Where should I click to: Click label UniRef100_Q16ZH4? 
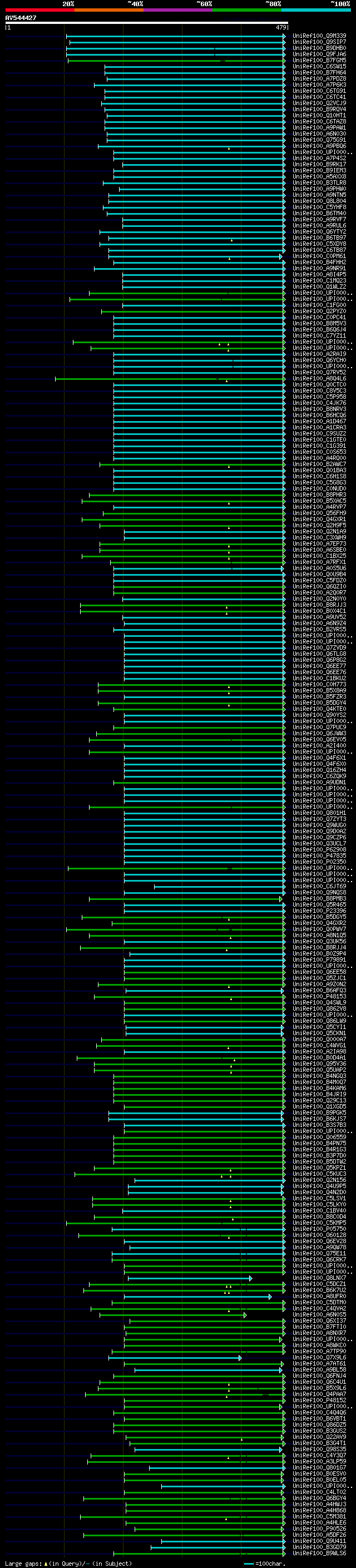point(319,770)
